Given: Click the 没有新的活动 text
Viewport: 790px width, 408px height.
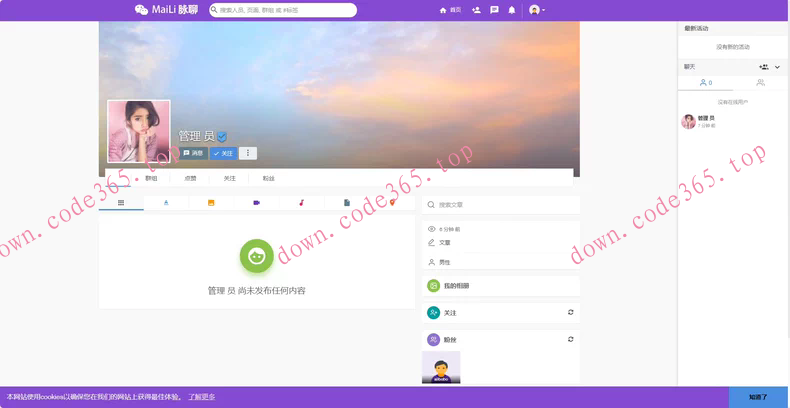Looking at the screenshot, I should coord(733,47).
